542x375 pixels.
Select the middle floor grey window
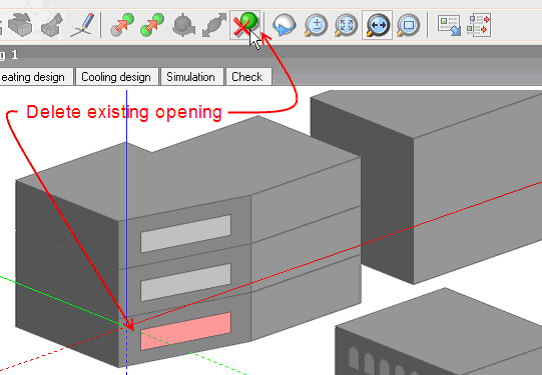coord(186,282)
